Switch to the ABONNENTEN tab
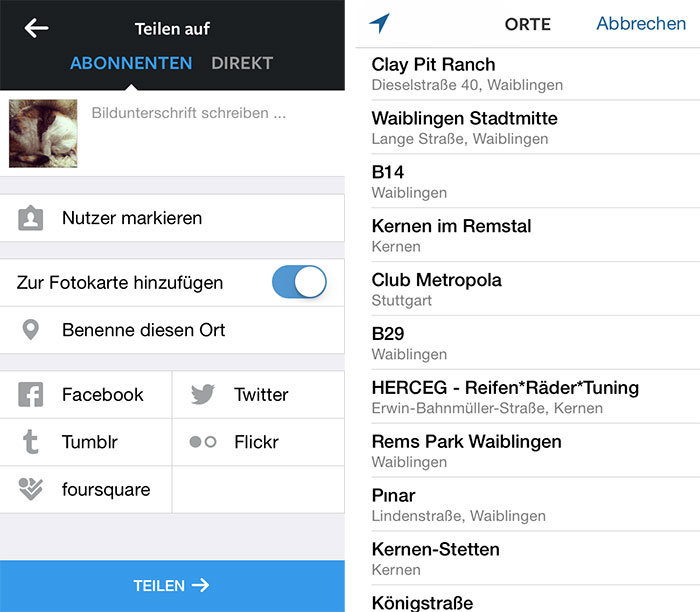Viewport: 700px width, 612px height. point(131,63)
